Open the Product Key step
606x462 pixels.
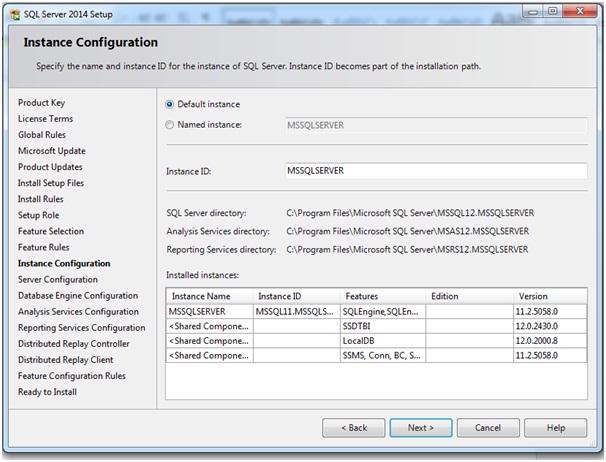coord(41,103)
